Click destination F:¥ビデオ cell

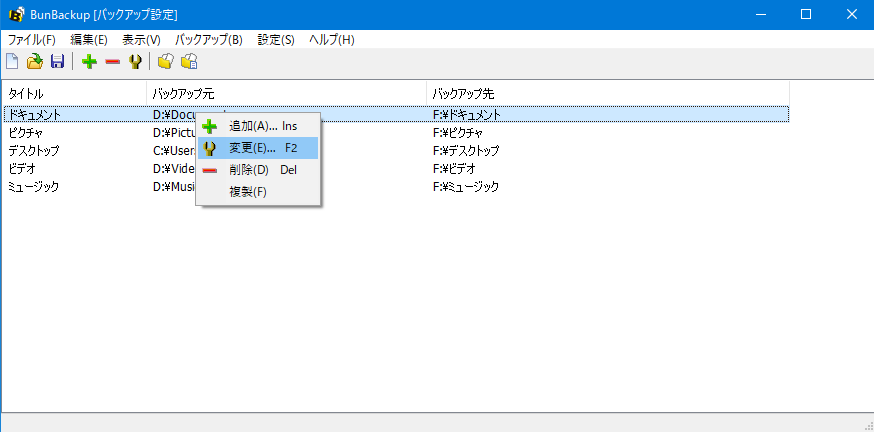[x=454, y=168]
